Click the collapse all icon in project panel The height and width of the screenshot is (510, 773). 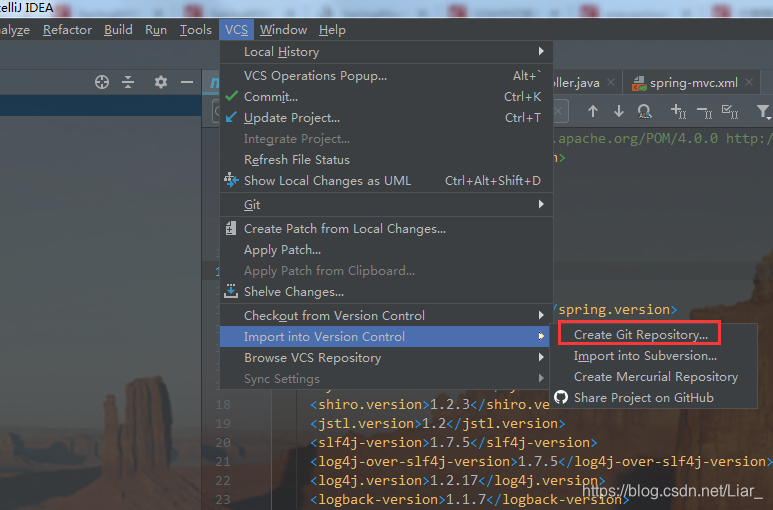click(128, 82)
